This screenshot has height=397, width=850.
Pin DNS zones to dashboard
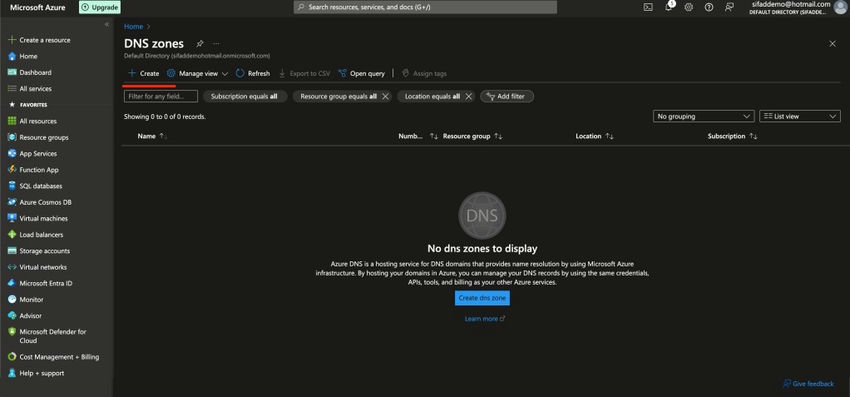coord(199,43)
